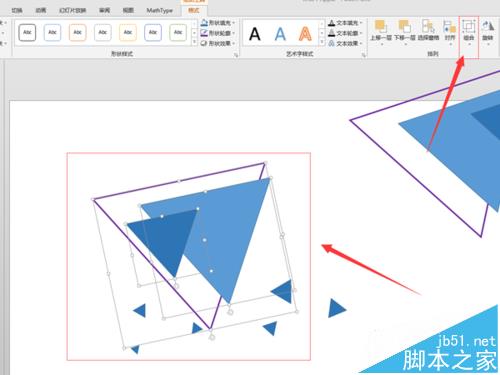Open the 形状样式 group dialog launcher
500x375 pixels.
pos(236,55)
